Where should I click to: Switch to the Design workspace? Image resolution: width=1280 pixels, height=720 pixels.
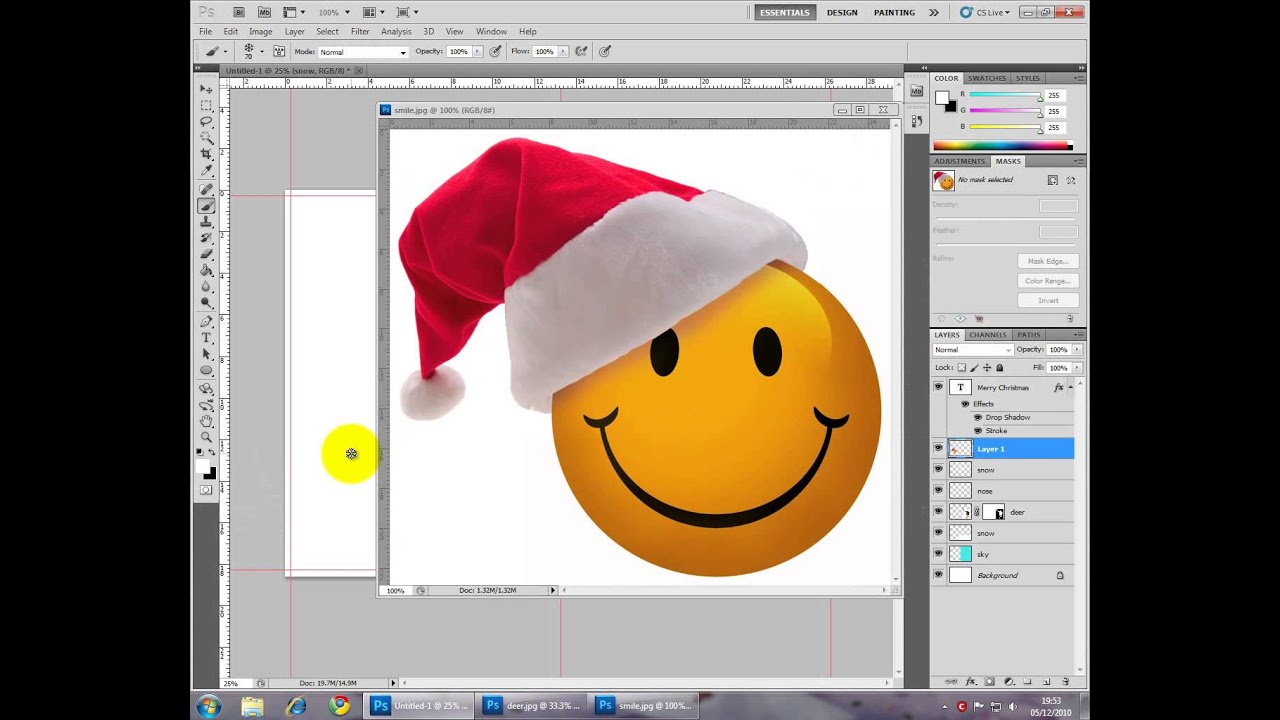[842, 12]
